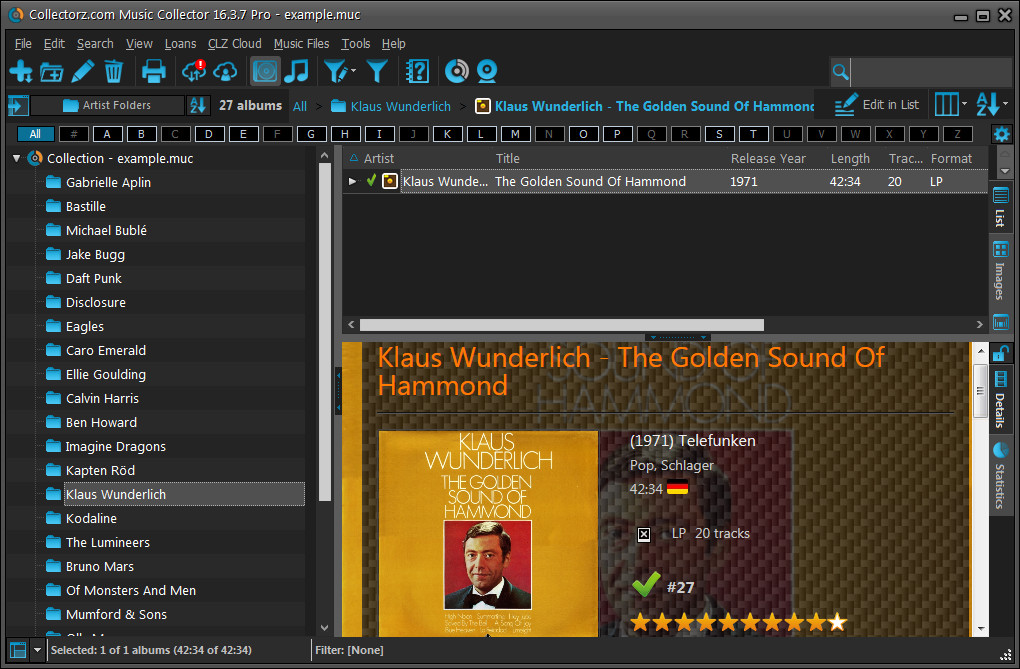Switch to Albums view toolbar icon
Screen dimensions: 1020x669
pyautogui.click(x=265, y=71)
